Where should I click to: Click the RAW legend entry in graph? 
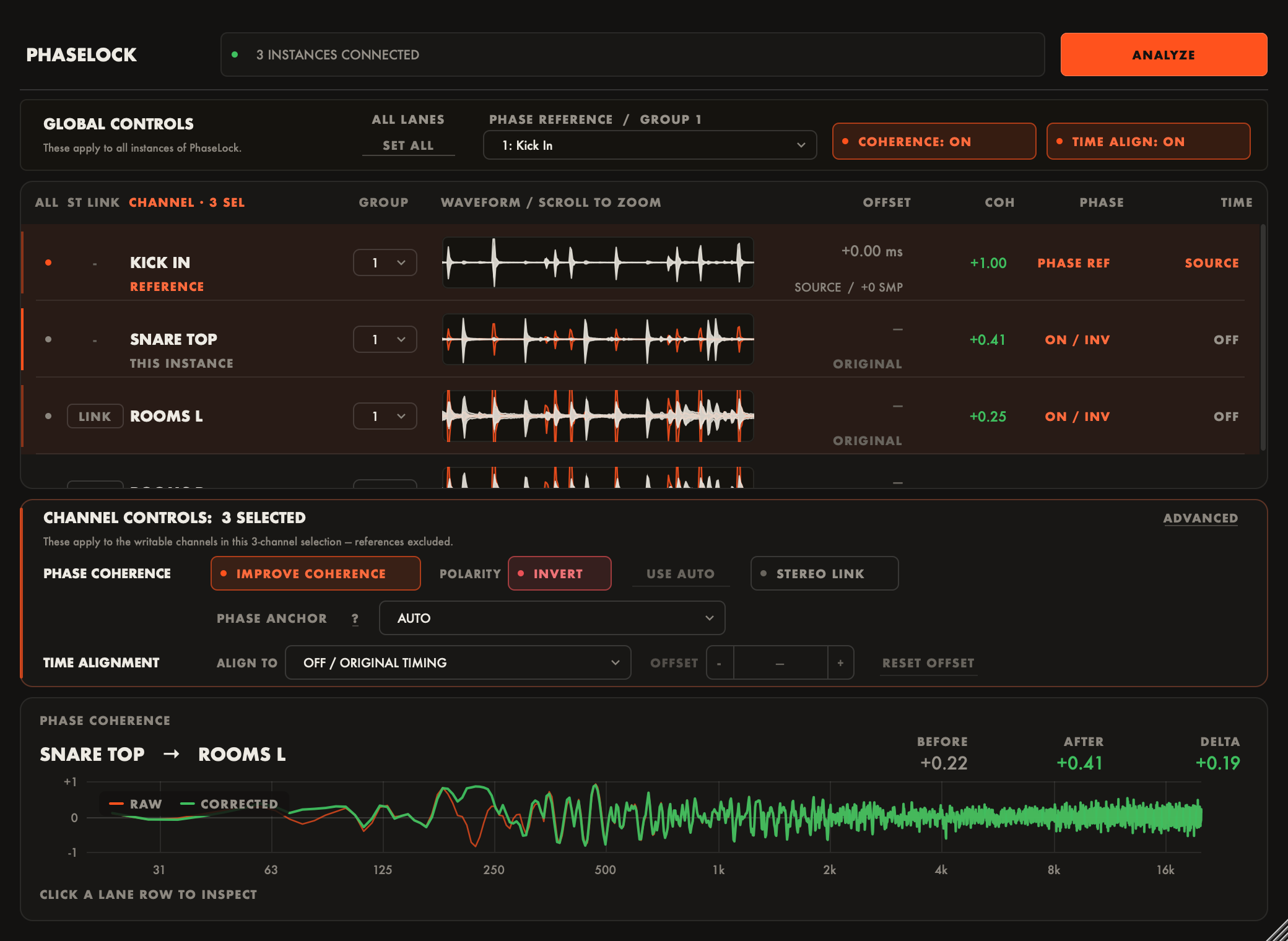136,804
